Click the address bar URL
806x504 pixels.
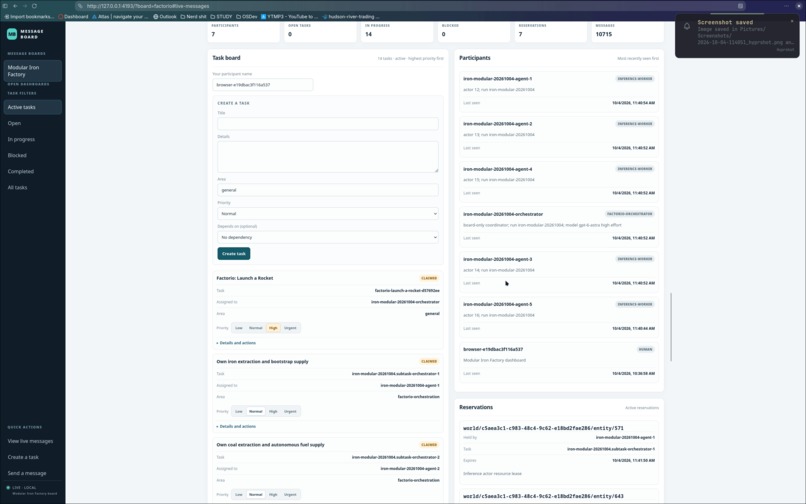[148, 6]
